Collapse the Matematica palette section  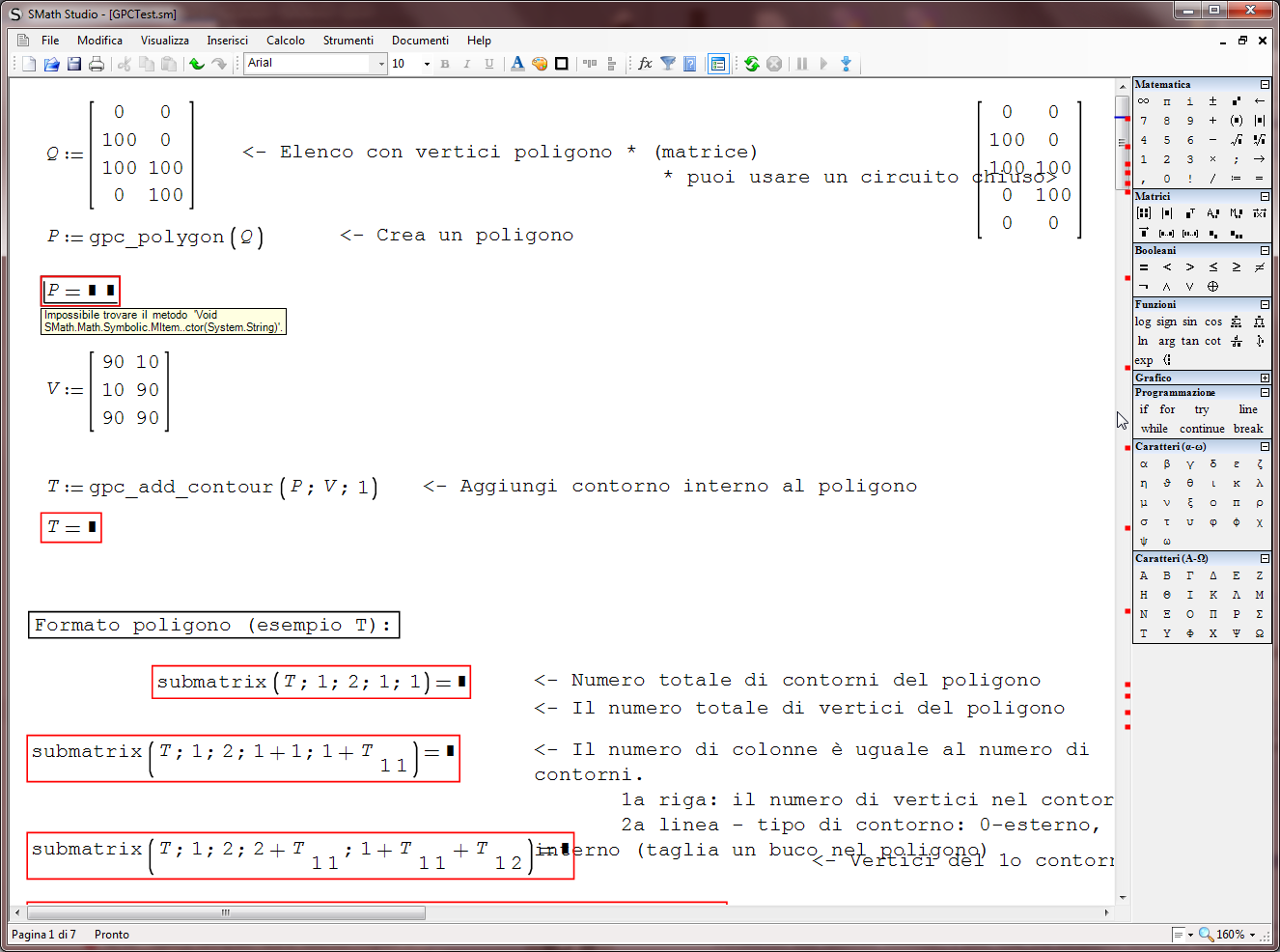[1265, 85]
